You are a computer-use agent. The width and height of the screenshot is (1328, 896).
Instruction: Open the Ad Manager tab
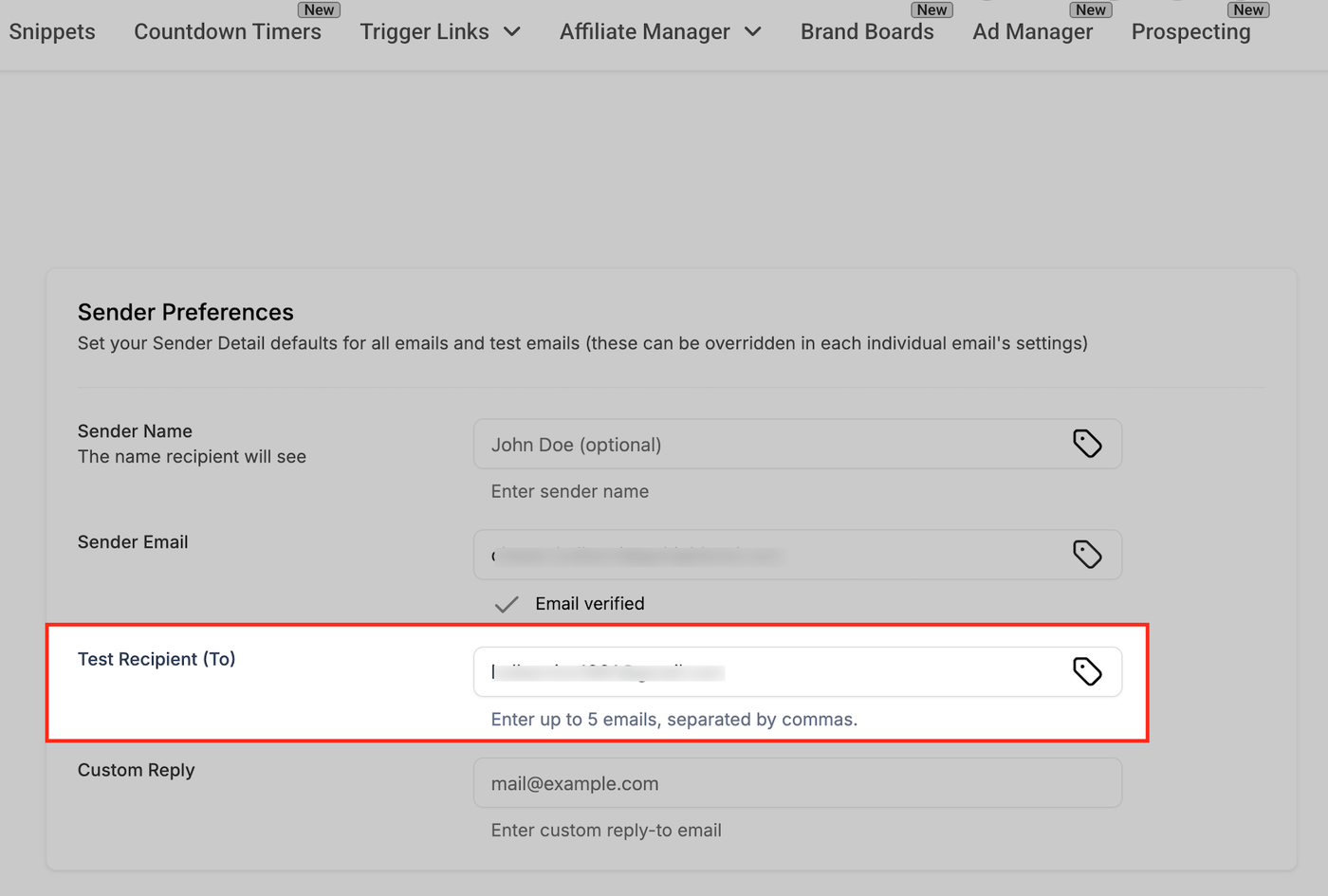1032,32
